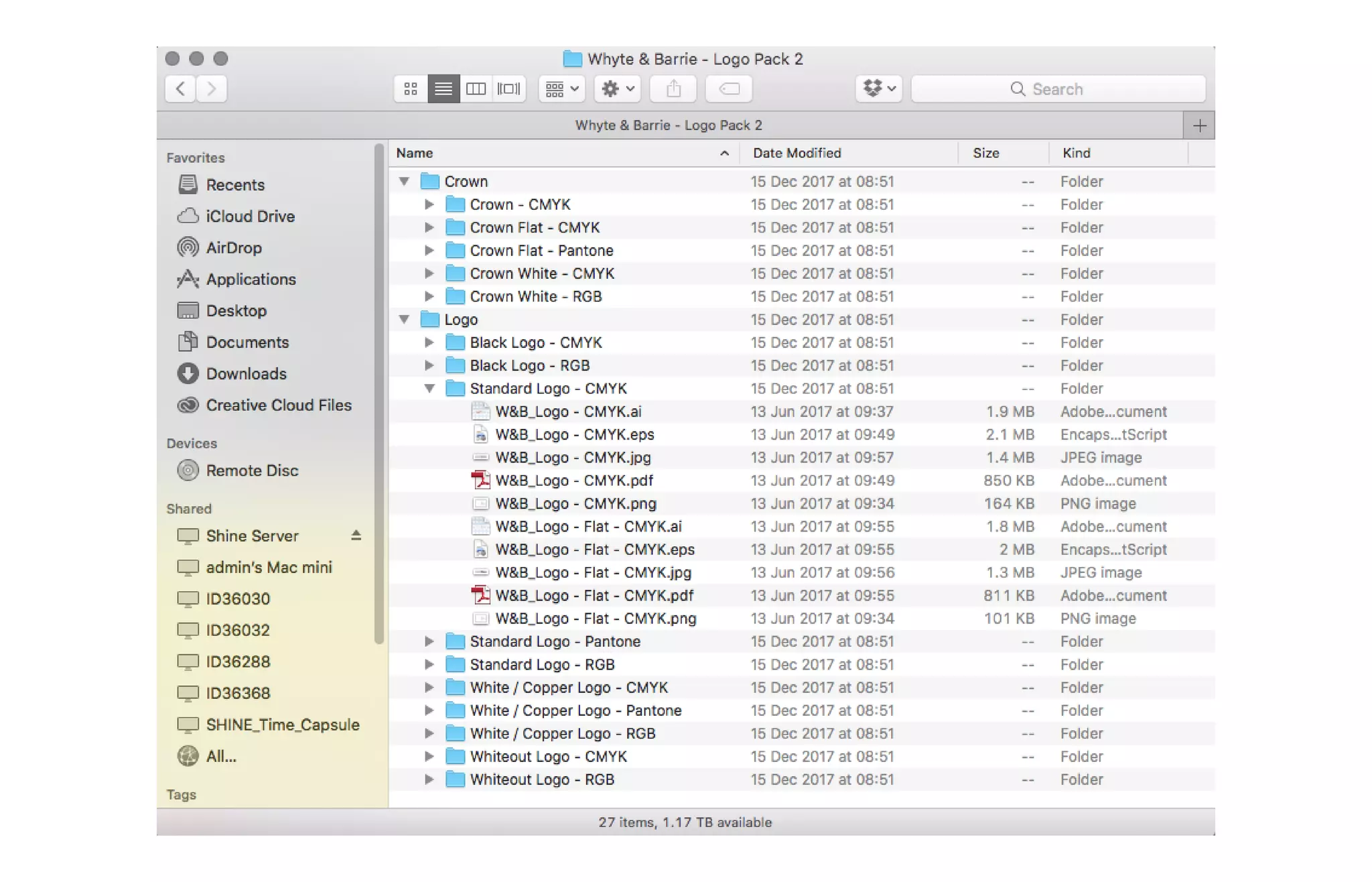
Task: Click the Share toolbar icon
Action: tap(674, 88)
